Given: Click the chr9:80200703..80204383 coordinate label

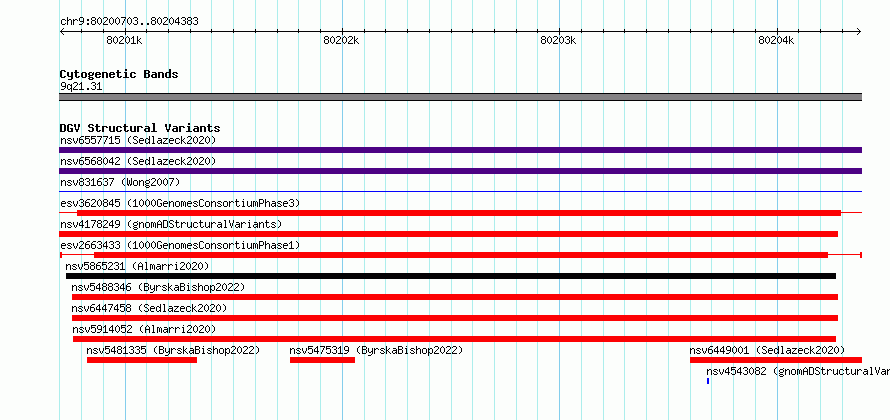Looking at the screenshot, I should pos(129,22).
